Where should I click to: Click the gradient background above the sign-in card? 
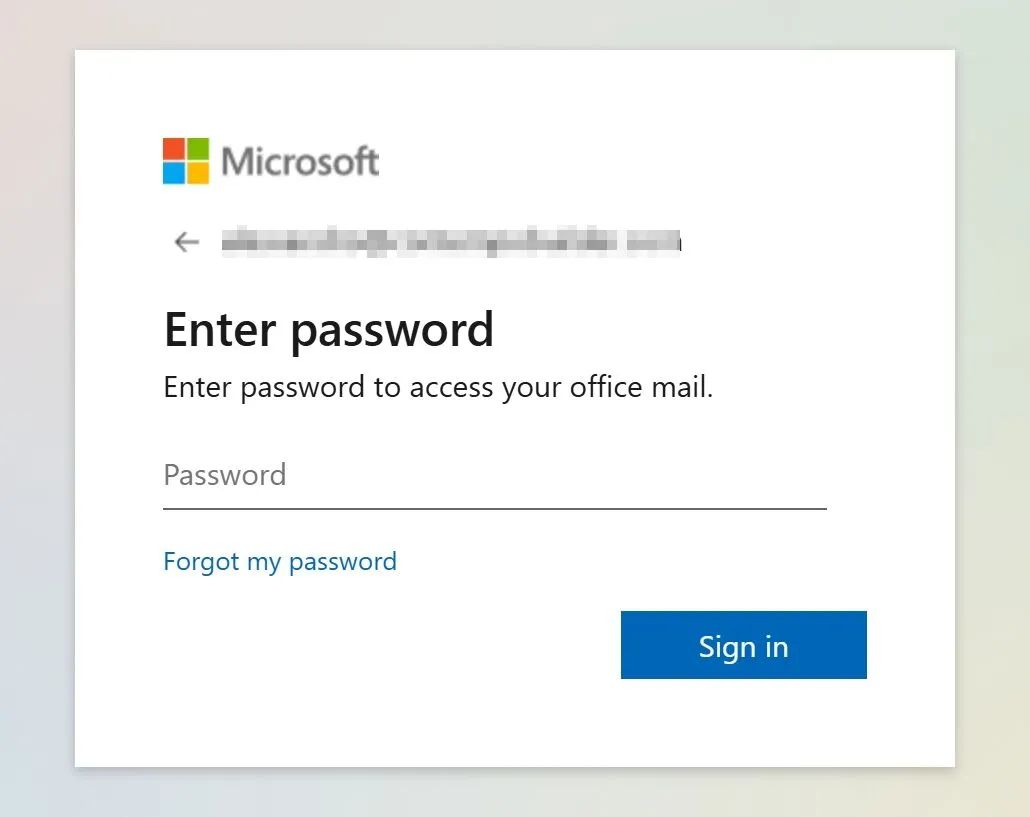(515, 24)
